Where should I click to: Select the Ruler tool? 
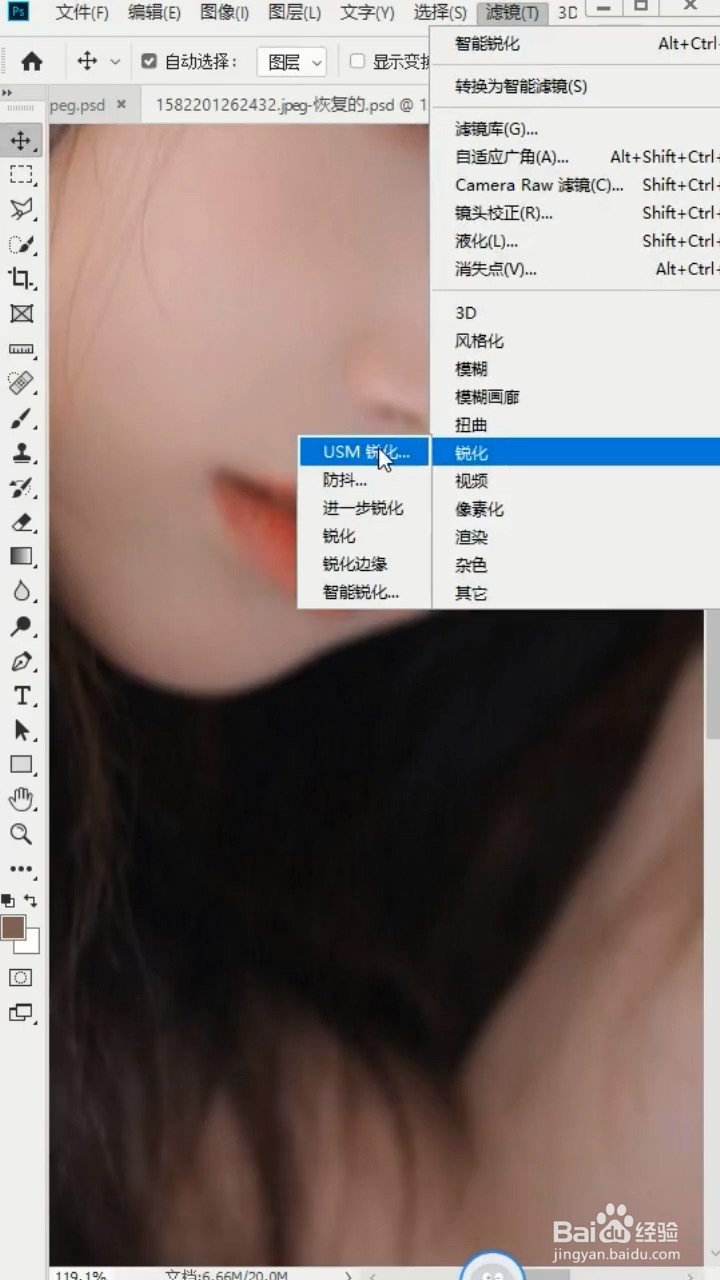[x=21, y=348]
